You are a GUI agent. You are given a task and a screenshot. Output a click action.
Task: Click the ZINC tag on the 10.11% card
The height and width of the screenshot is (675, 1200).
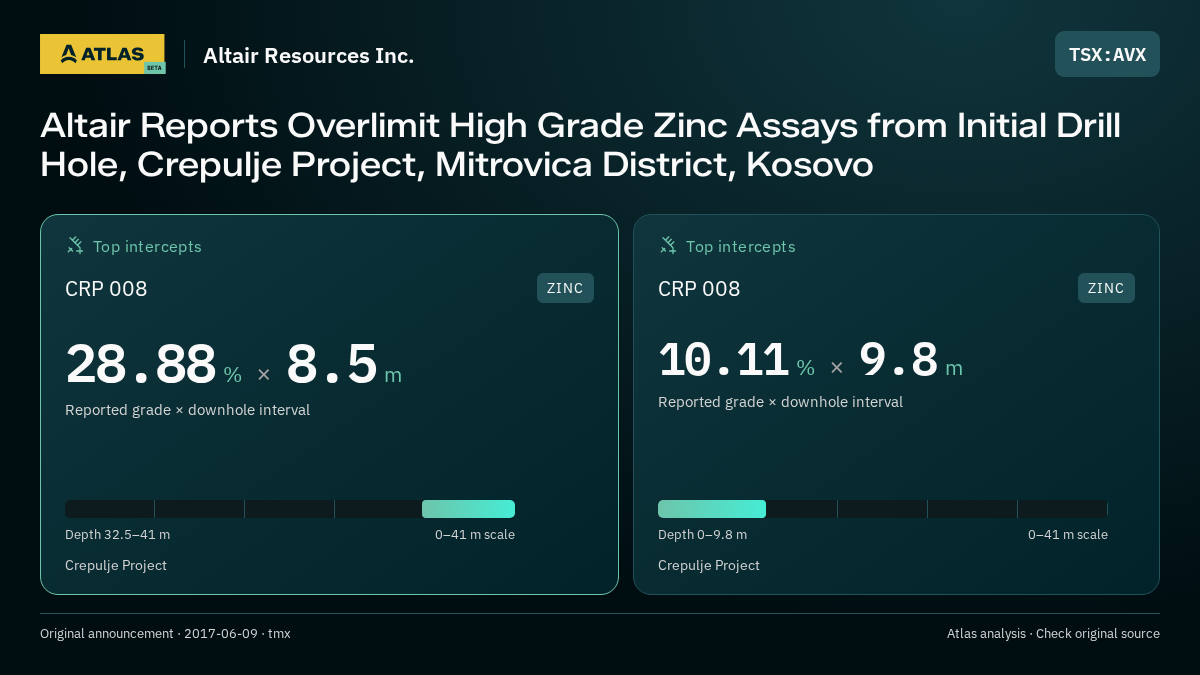pos(1106,288)
